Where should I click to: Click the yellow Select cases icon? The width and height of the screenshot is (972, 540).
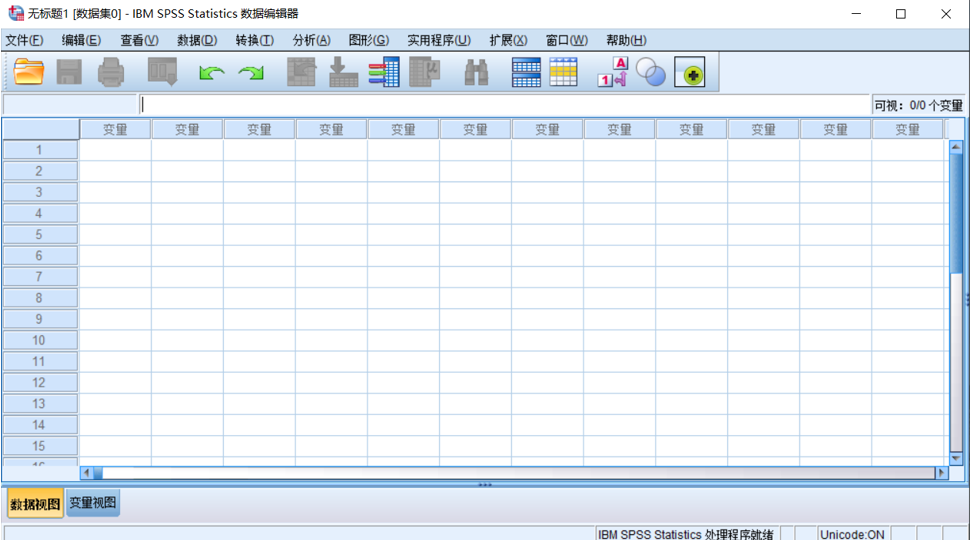pyautogui.click(x=563, y=72)
